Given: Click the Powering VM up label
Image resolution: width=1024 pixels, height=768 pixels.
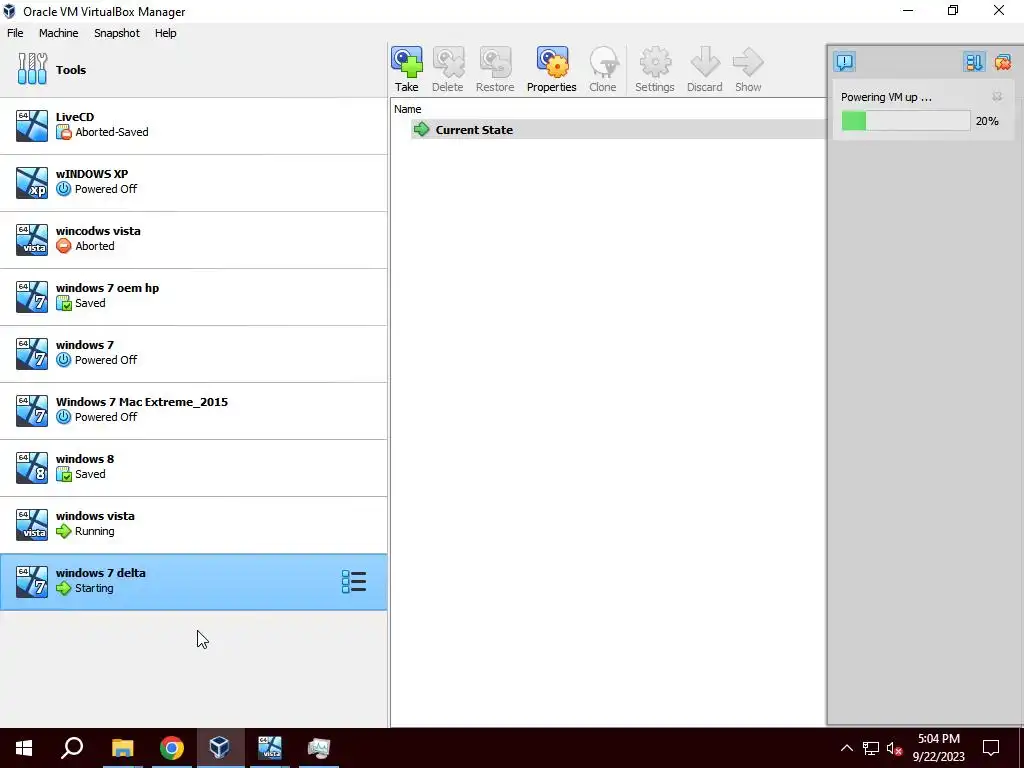Looking at the screenshot, I should coord(886,97).
